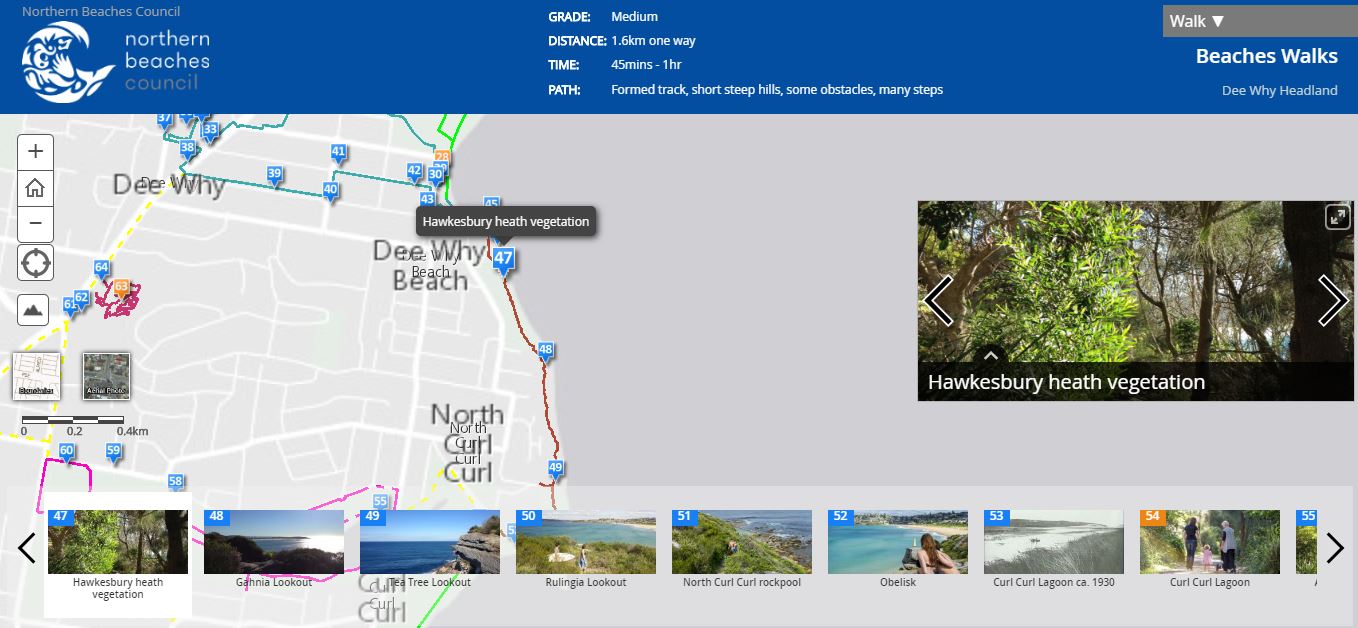Switch to Boundaries basemap thumbnail
This screenshot has width=1358, height=628.
click(x=36, y=376)
